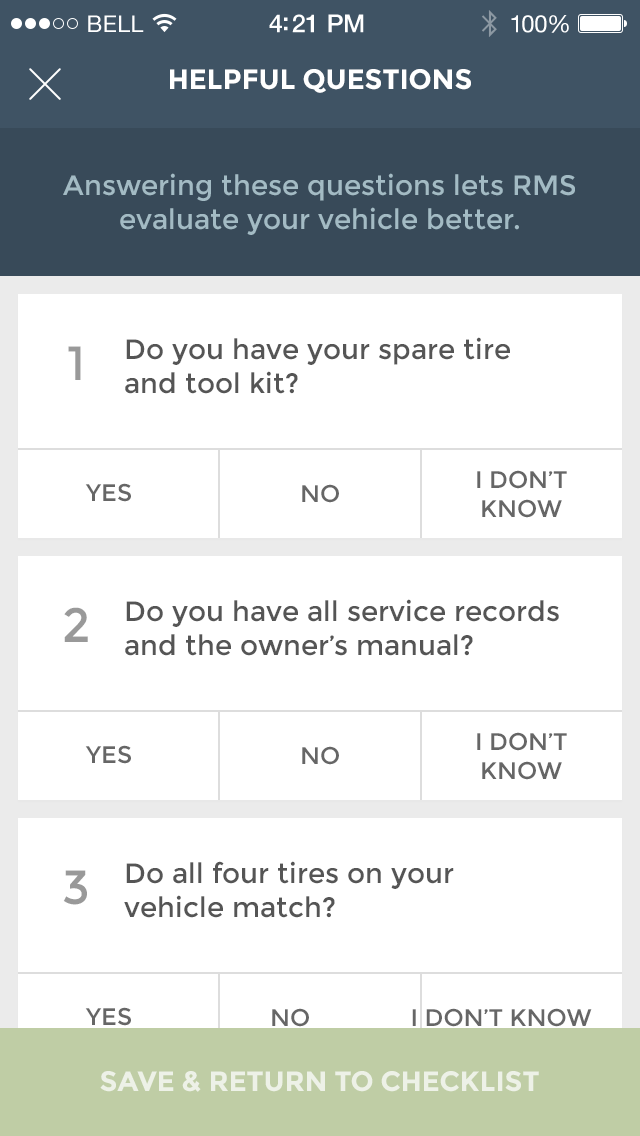The image size is (640, 1136).
Task: Tap the 4:21 PM clock
Action: coord(316,24)
